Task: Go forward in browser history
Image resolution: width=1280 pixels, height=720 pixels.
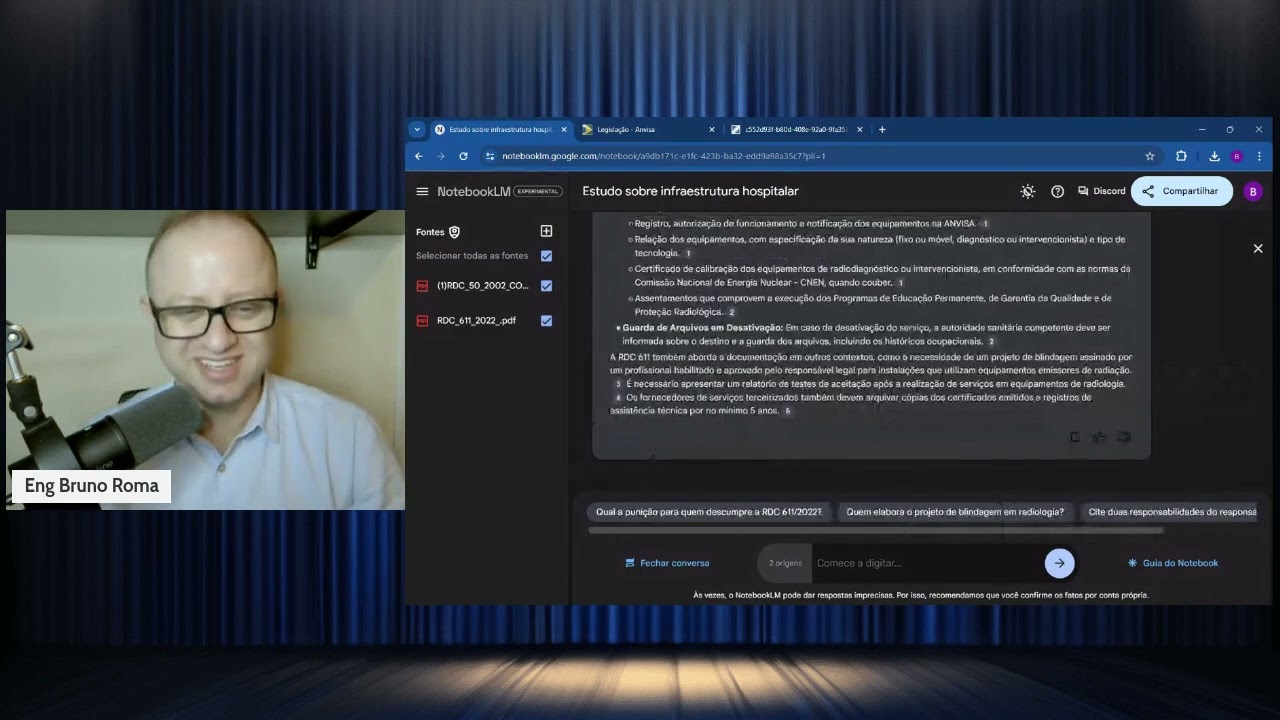Action: (x=441, y=156)
